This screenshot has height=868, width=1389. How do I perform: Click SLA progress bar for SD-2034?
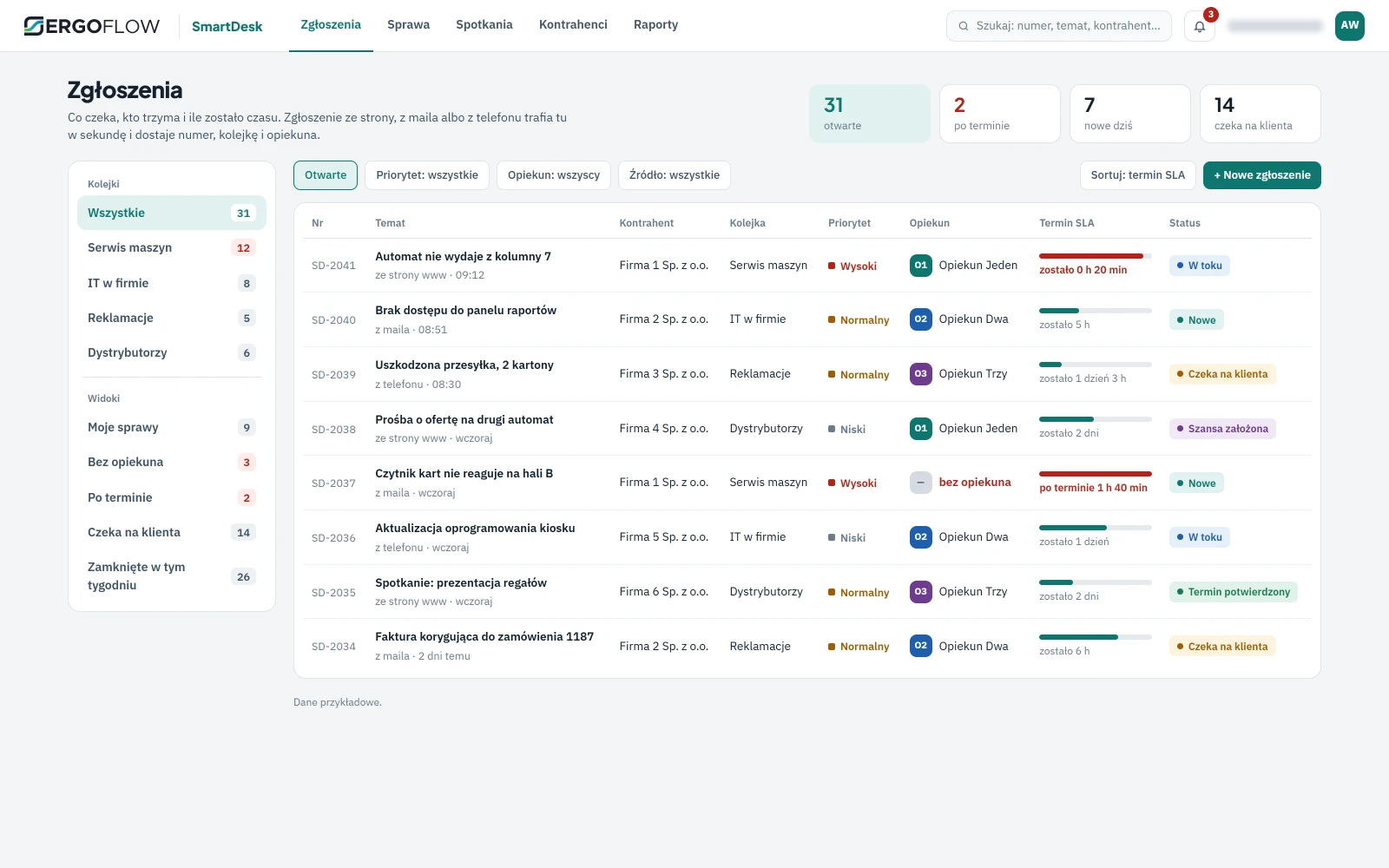click(1096, 637)
